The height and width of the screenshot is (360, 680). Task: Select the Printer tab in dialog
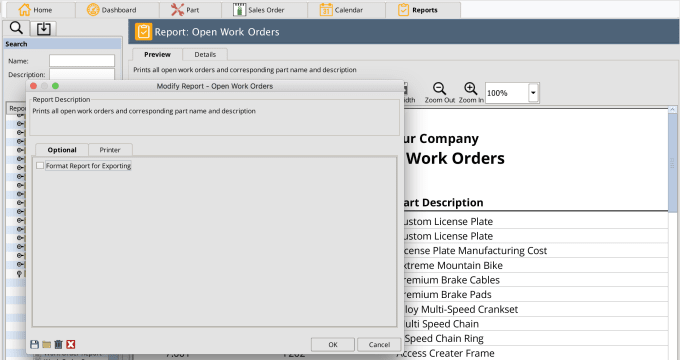(110, 150)
